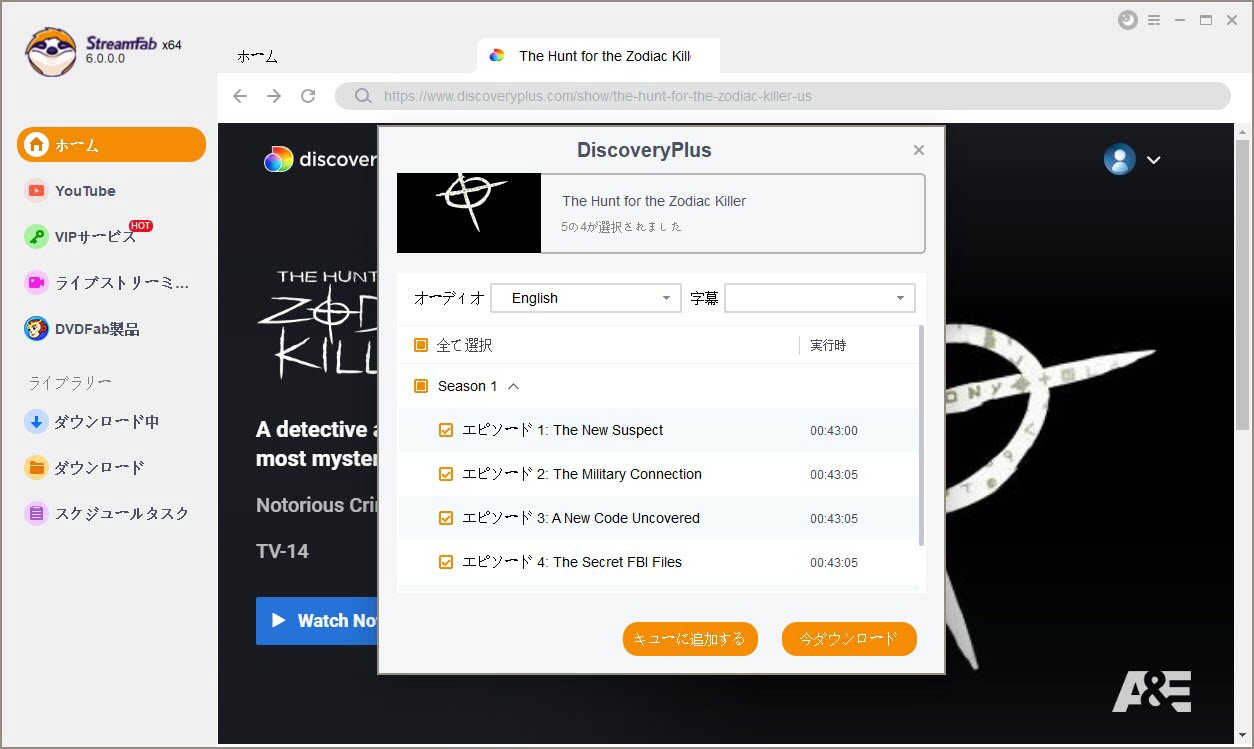Click the discovery+ logo
This screenshot has height=749, width=1254.
pos(320,159)
